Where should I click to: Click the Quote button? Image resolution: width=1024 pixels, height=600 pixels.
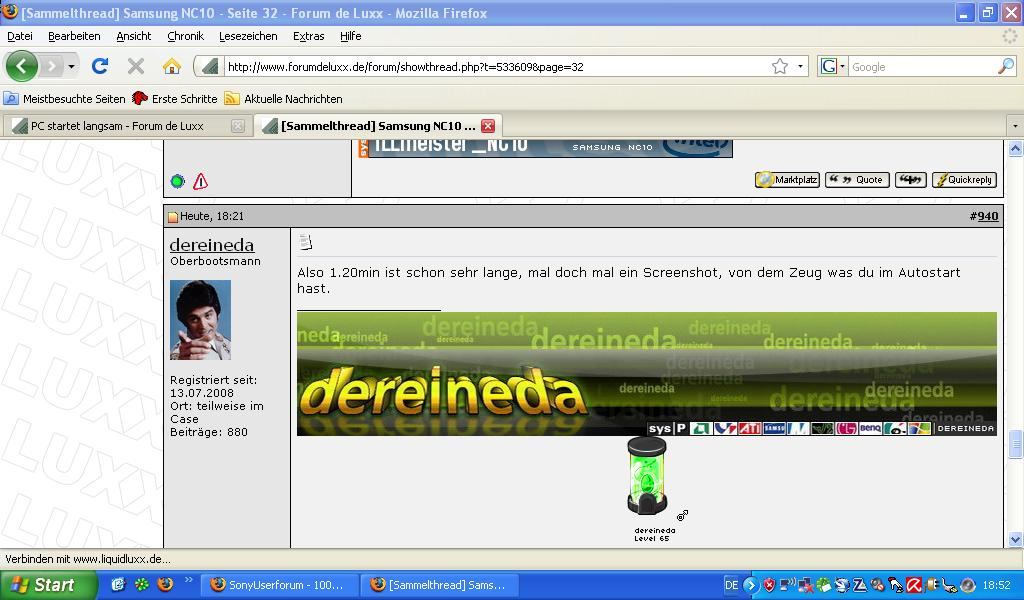tap(857, 180)
